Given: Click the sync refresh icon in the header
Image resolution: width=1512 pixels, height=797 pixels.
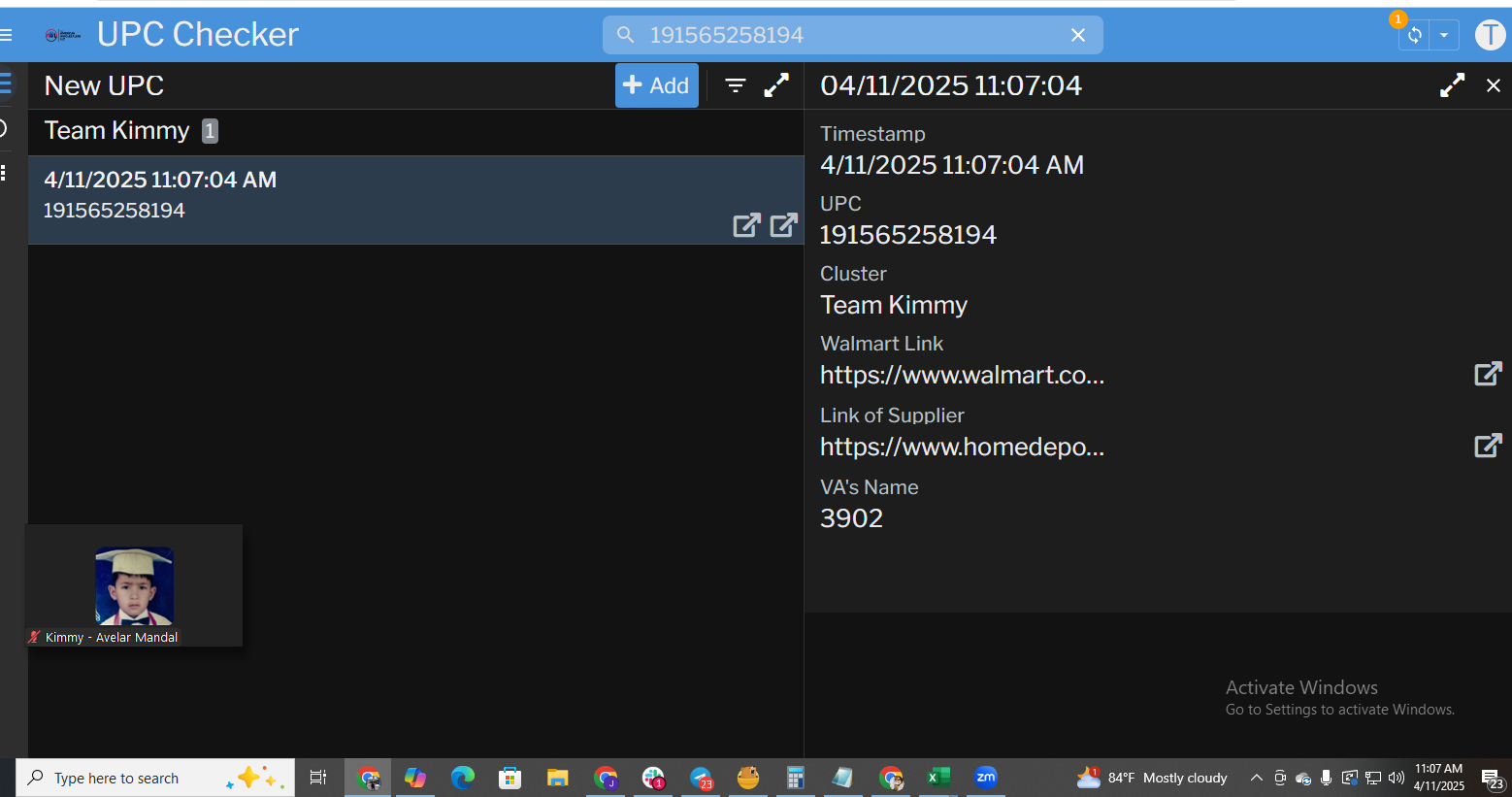Looking at the screenshot, I should click(1415, 35).
